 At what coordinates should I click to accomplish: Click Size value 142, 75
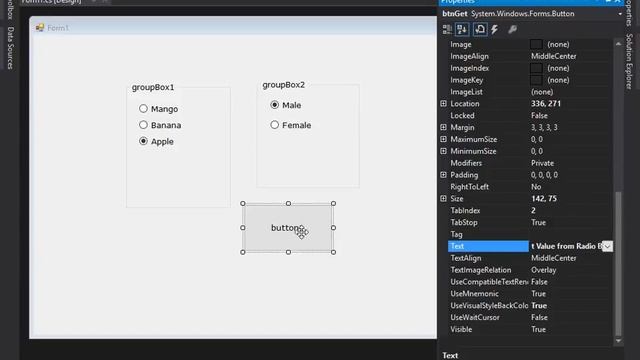point(544,198)
